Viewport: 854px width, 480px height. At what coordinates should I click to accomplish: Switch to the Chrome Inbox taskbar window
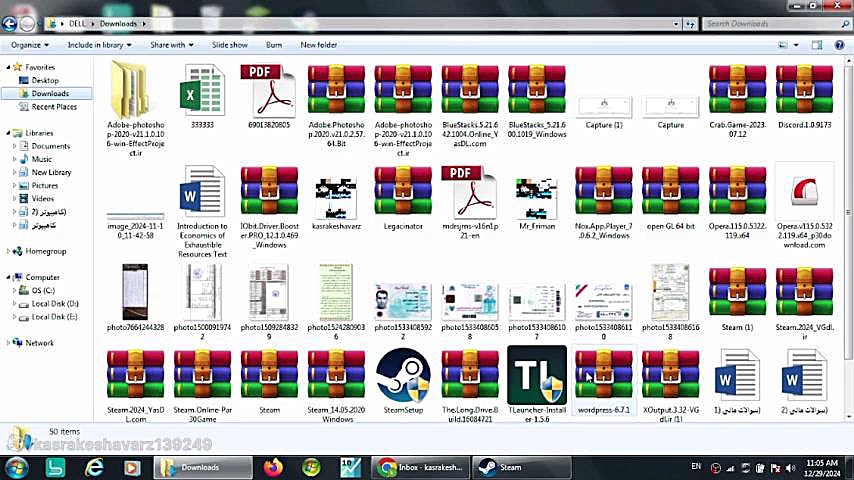click(x=420, y=467)
